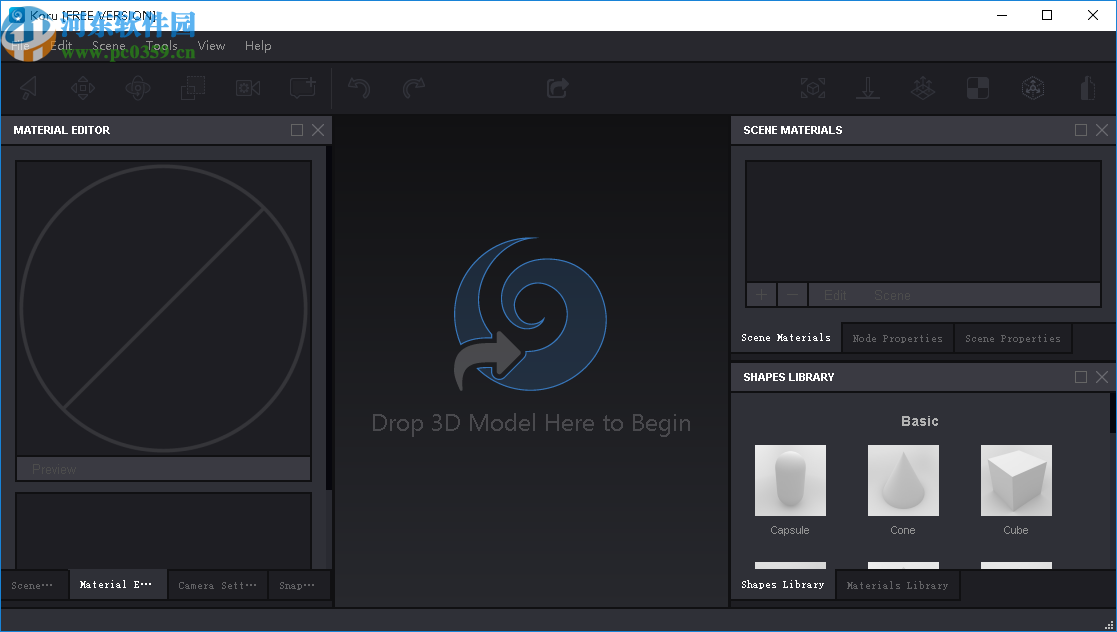The height and width of the screenshot is (632, 1117).
Task: Click the Preview button in Material Editor
Action: [163, 469]
